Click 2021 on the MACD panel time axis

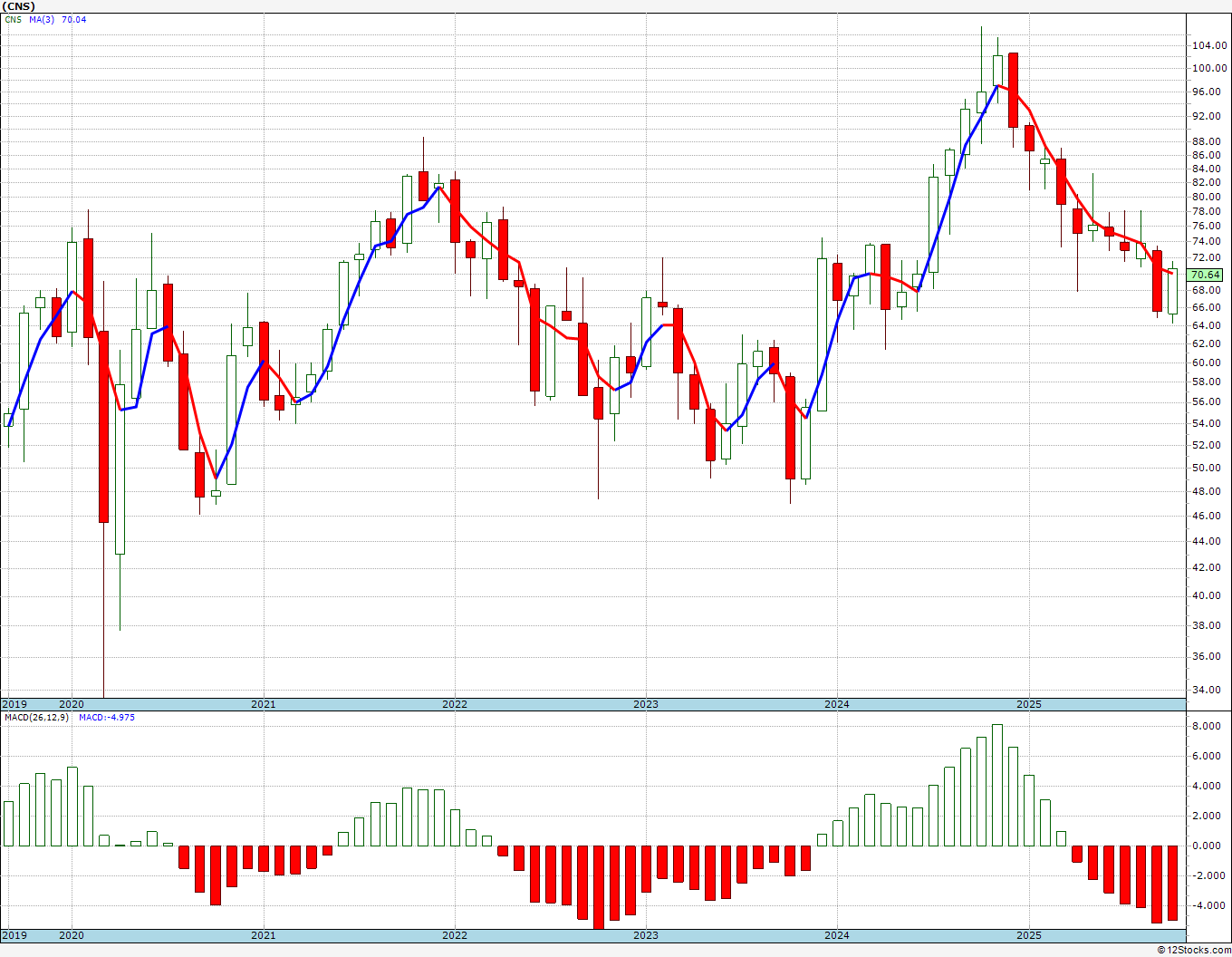point(264,935)
